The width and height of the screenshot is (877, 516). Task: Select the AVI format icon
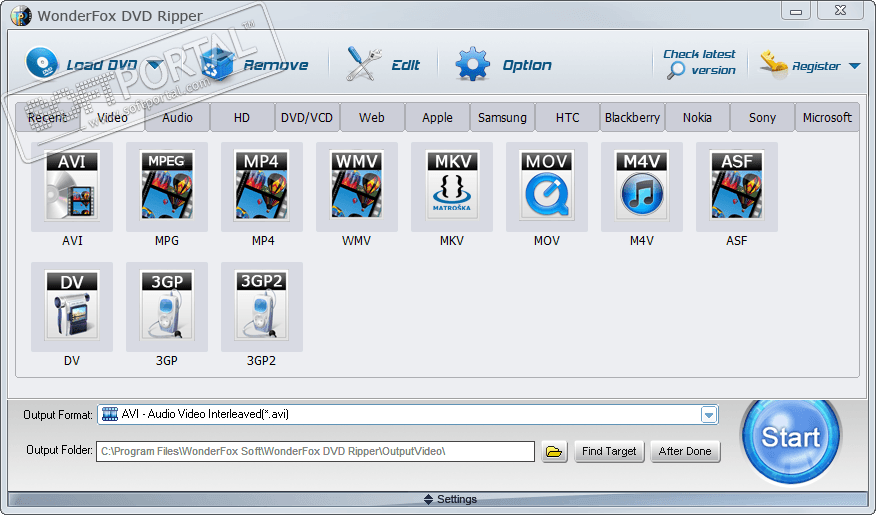click(x=72, y=187)
